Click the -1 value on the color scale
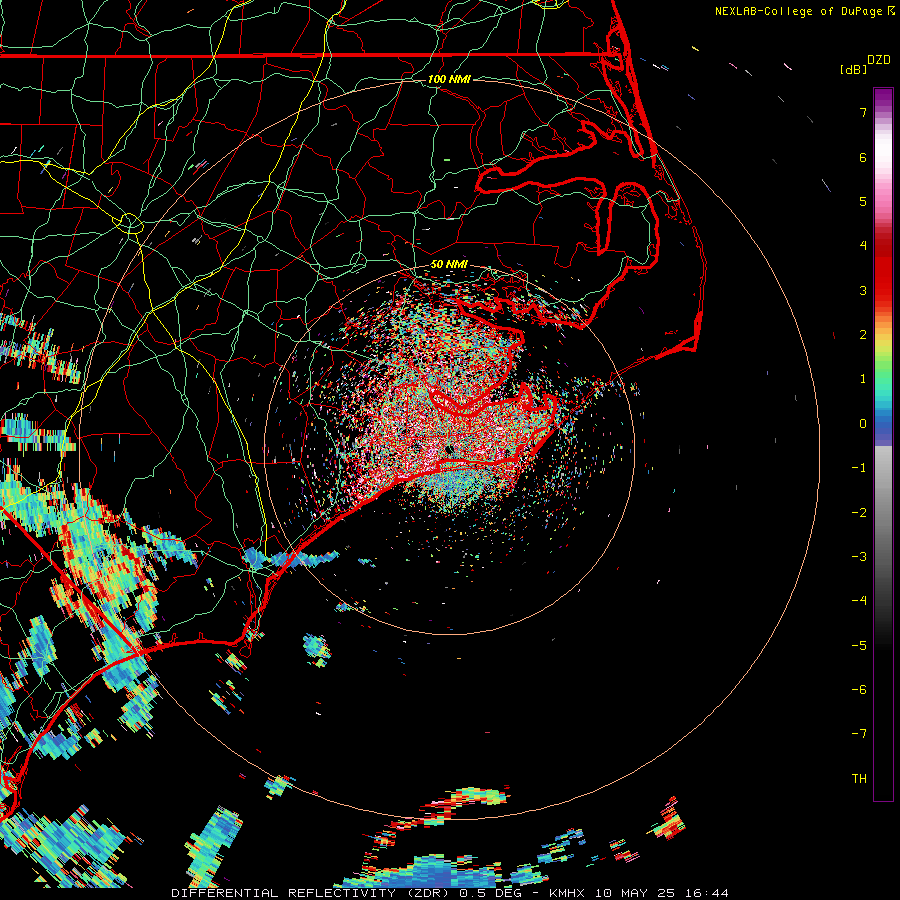Image resolution: width=900 pixels, height=900 pixels. [x=859, y=468]
